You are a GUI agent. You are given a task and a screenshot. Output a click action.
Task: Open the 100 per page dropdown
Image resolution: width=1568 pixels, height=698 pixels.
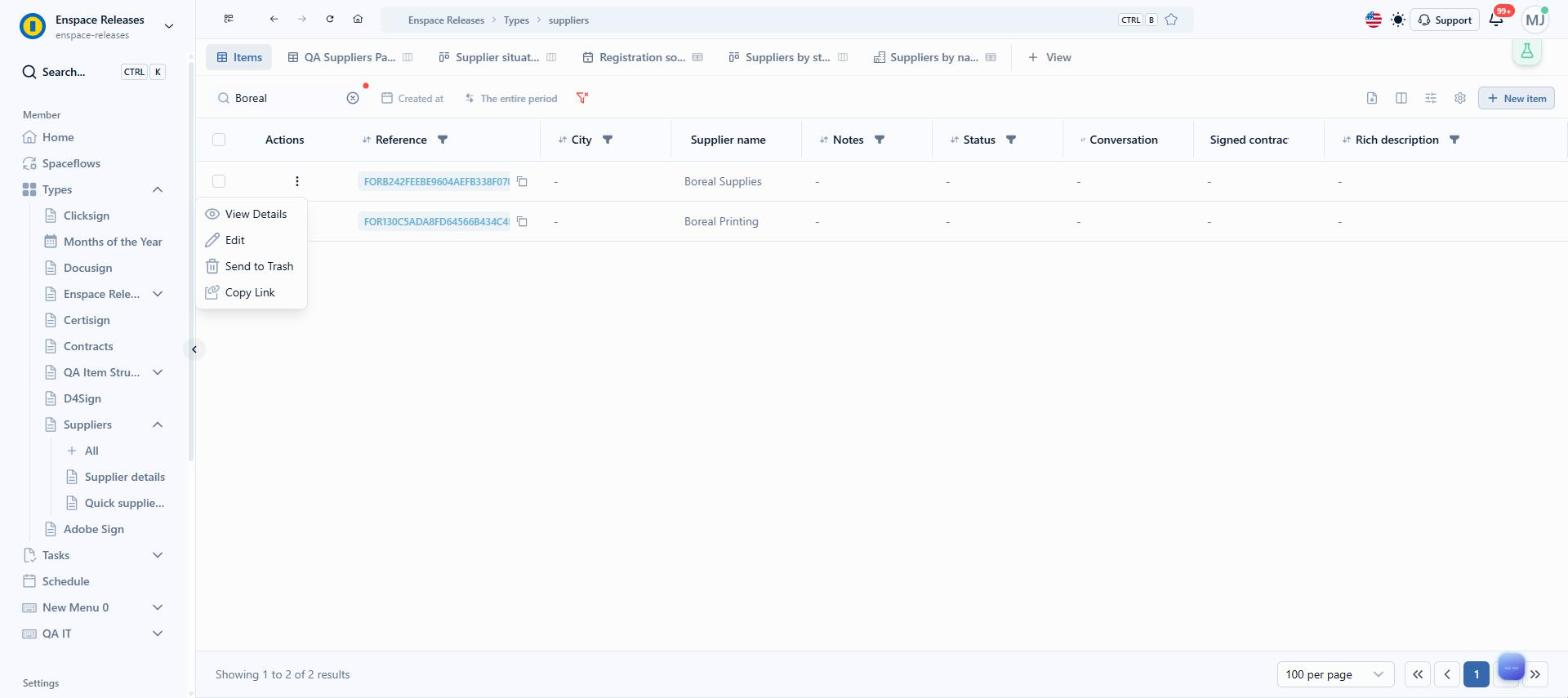pyautogui.click(x=1335, y=674)
